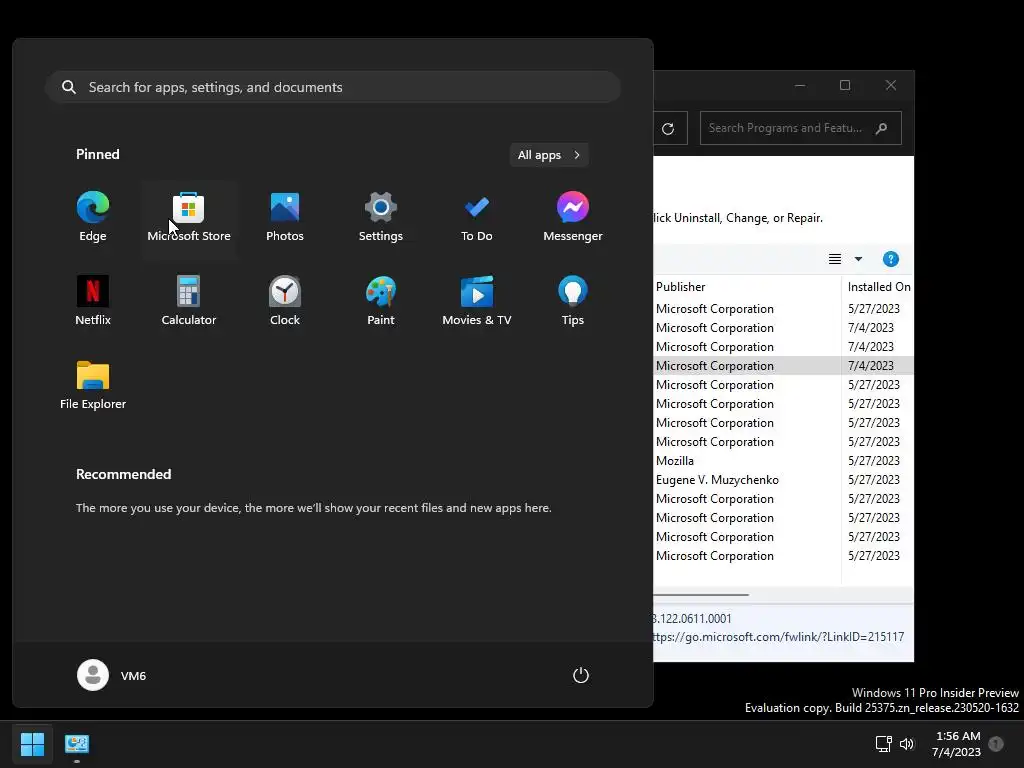Open the Tips app
The width and height of the screenshot is (1024, 768).
pos(573,301)
